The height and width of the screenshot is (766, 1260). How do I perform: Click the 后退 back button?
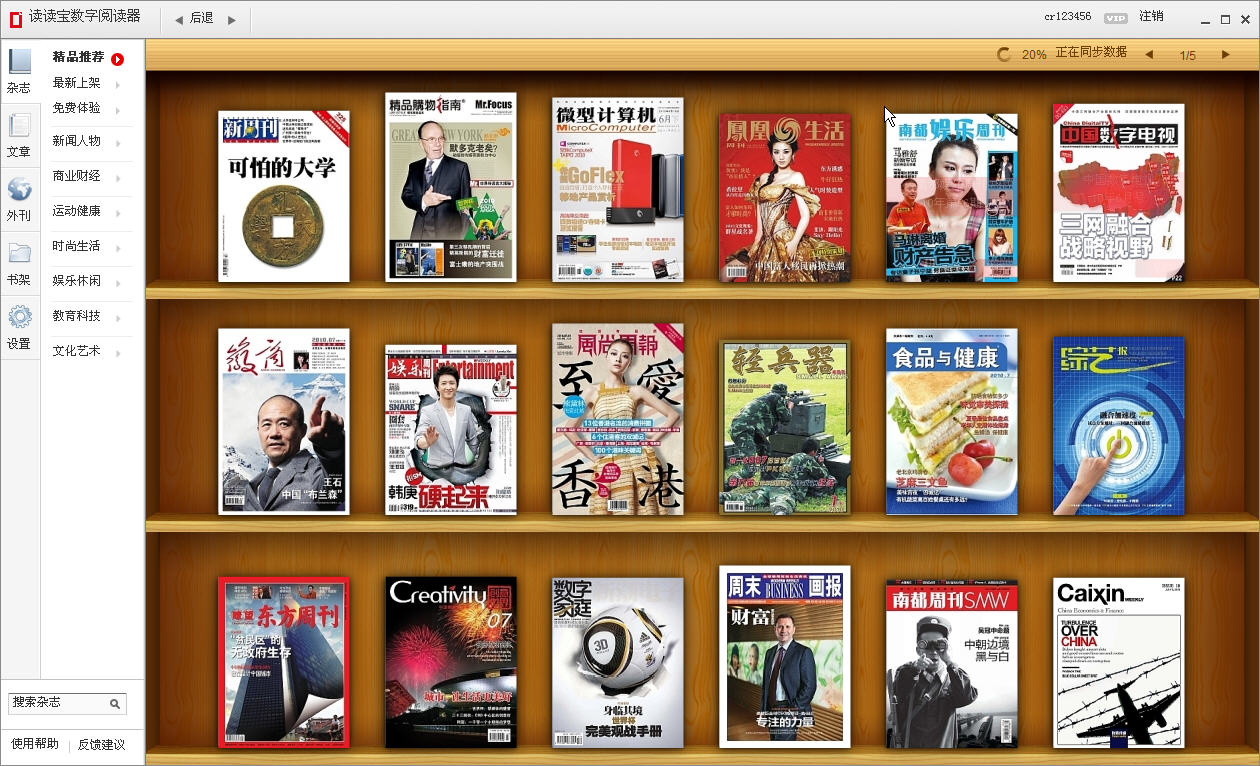click(x=202, y=18)
